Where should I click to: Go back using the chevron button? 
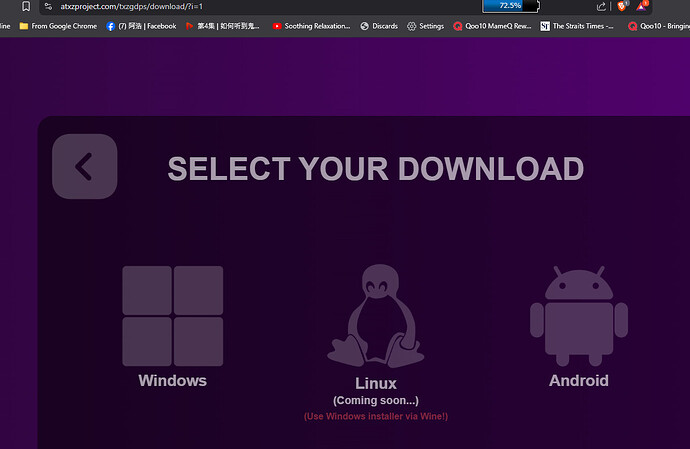pyautogui.click(x=84, y=166)
